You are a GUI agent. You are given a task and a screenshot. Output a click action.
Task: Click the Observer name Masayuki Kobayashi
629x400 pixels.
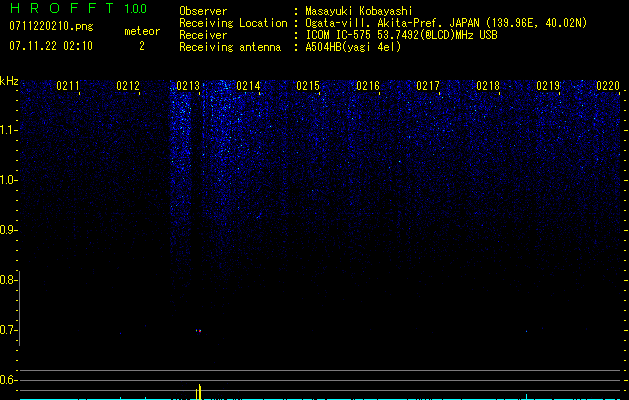click(359, 12)
